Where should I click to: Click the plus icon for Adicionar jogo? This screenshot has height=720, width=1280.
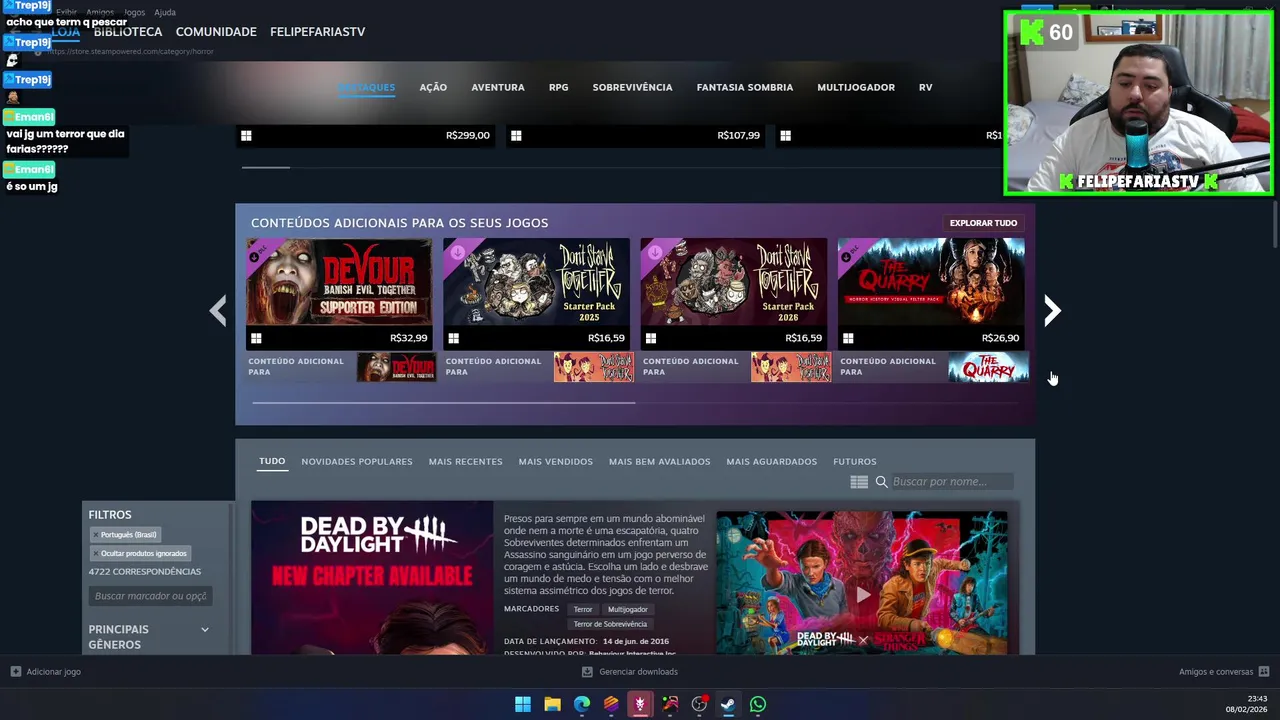pyautogui.click(x=15, y=672)
